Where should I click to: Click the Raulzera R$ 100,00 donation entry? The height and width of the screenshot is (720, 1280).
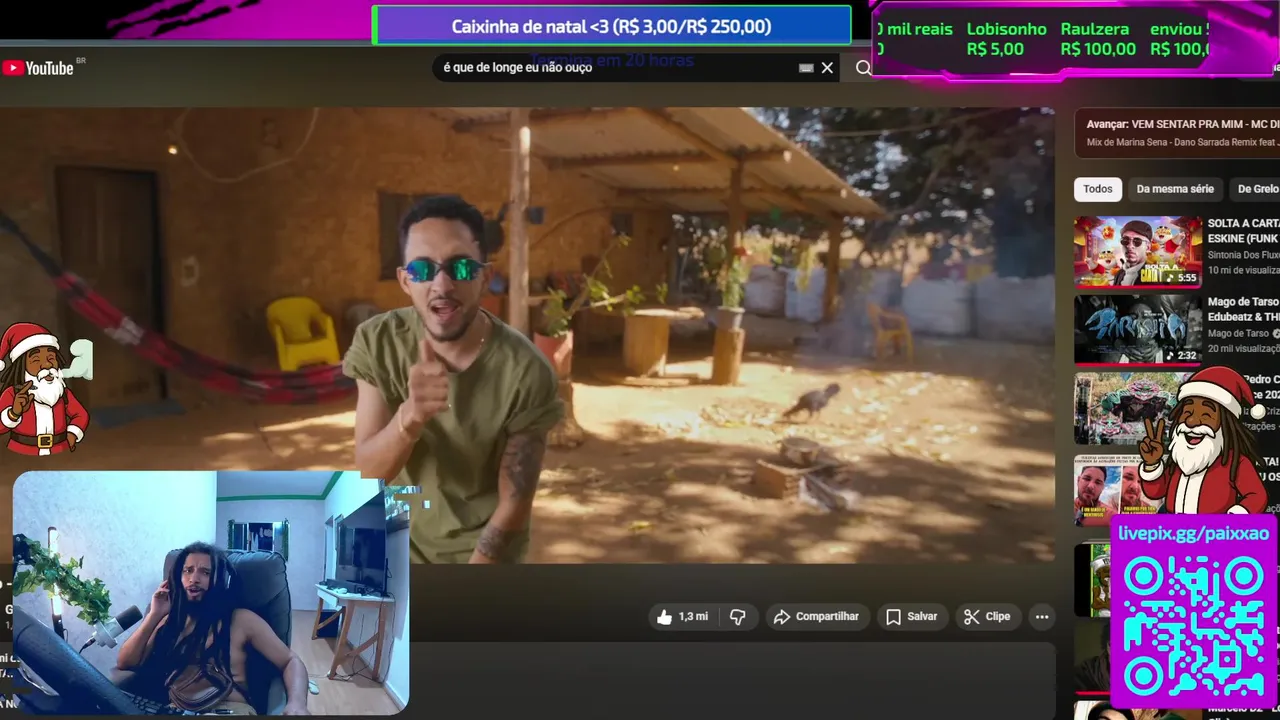pos(1097,39)
